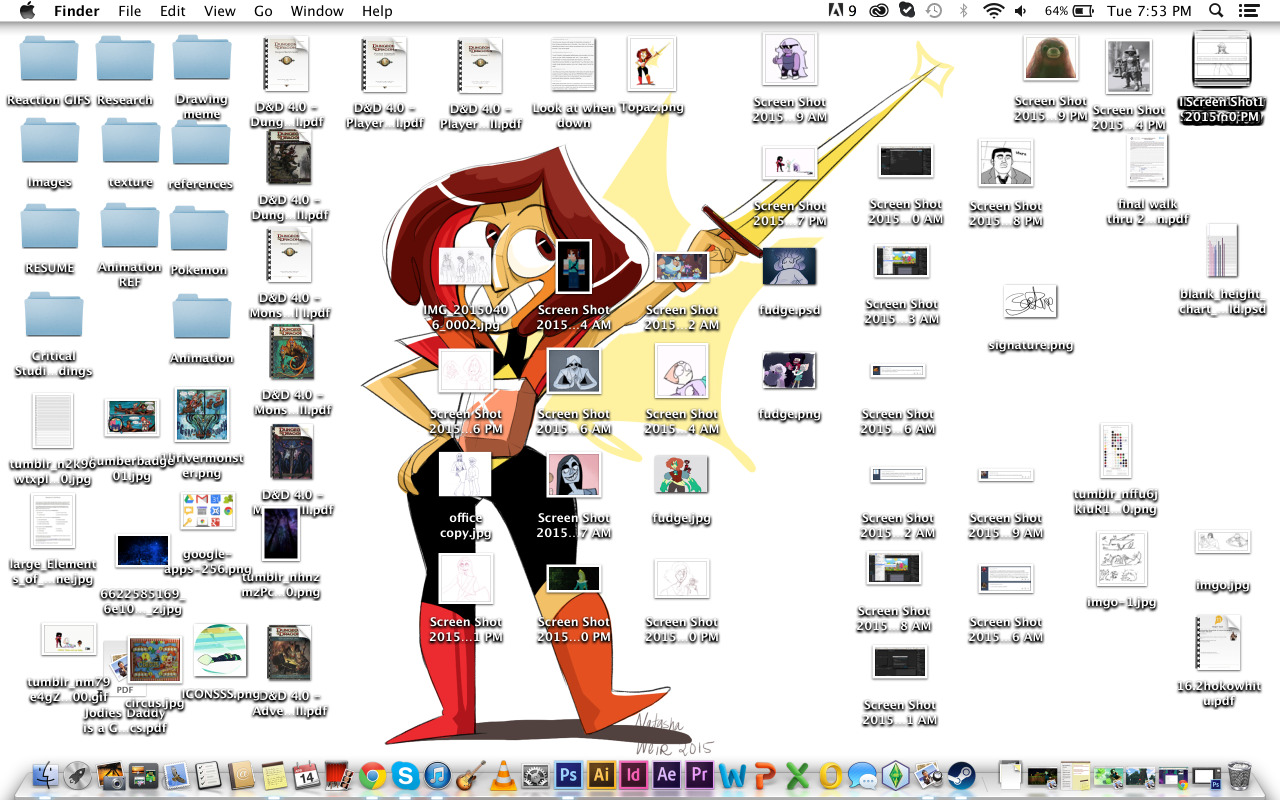The height and width of the screenshot is (800, 1280).
Task: Click the clock showing Tue 7:53 PM
Action: pos(1150,11)
